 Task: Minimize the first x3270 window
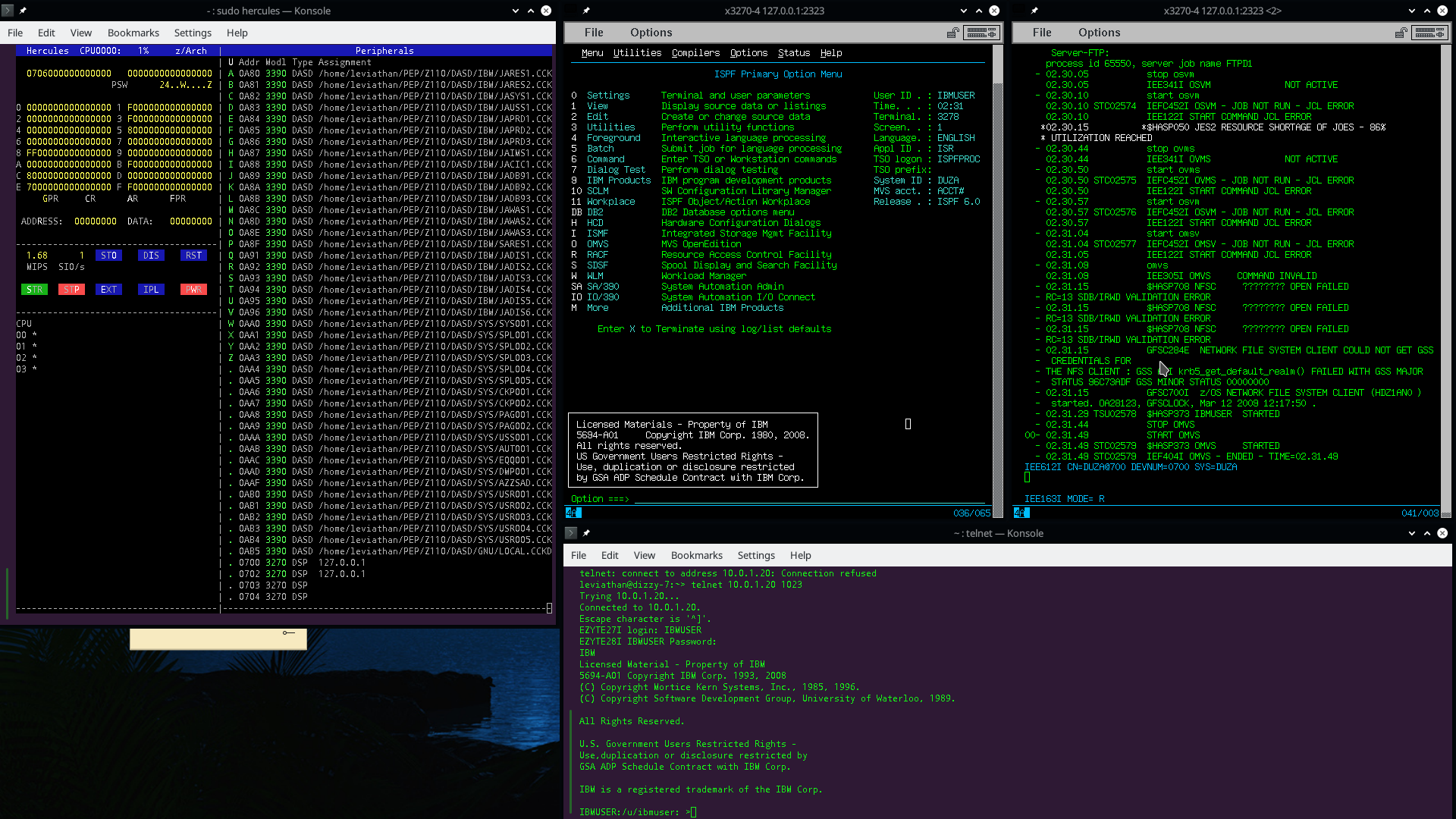tap(964, 11)
